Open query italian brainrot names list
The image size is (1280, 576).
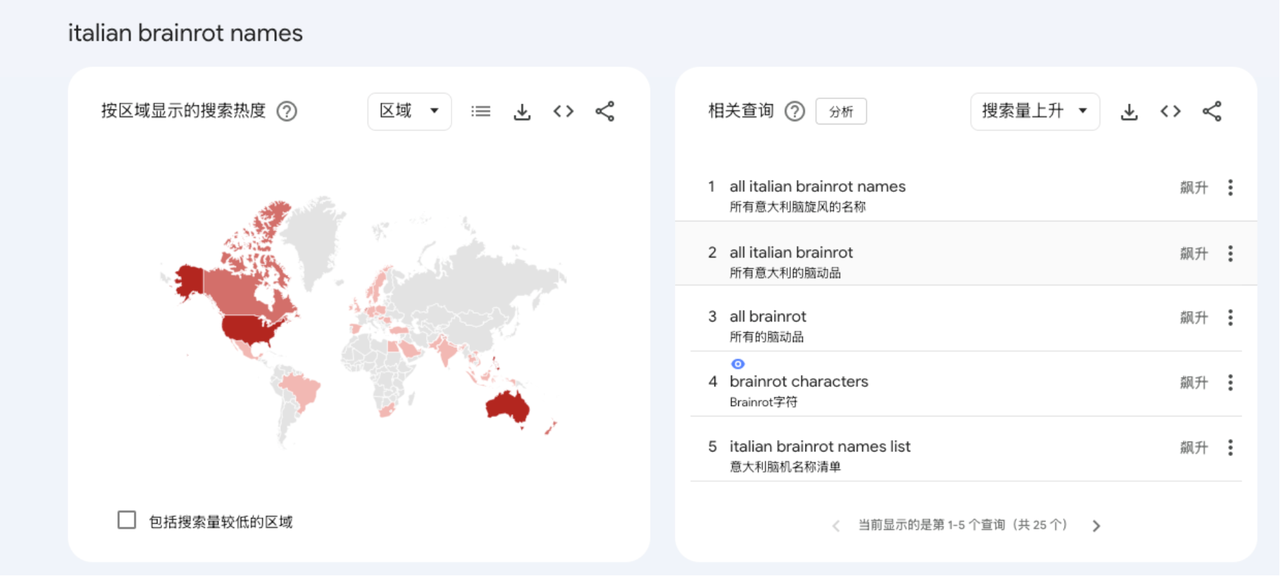pyautogui.click(x=820, y=446)
